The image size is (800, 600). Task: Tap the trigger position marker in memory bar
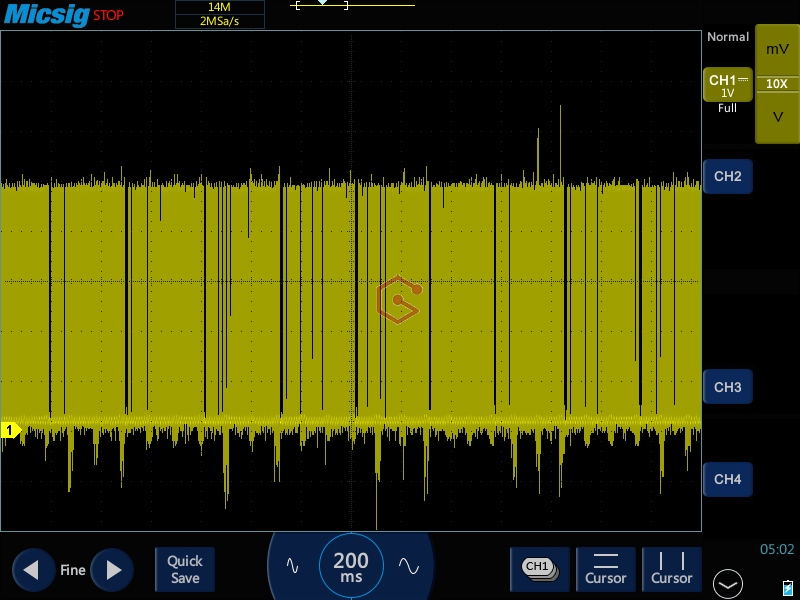click(x=322, y=3)
